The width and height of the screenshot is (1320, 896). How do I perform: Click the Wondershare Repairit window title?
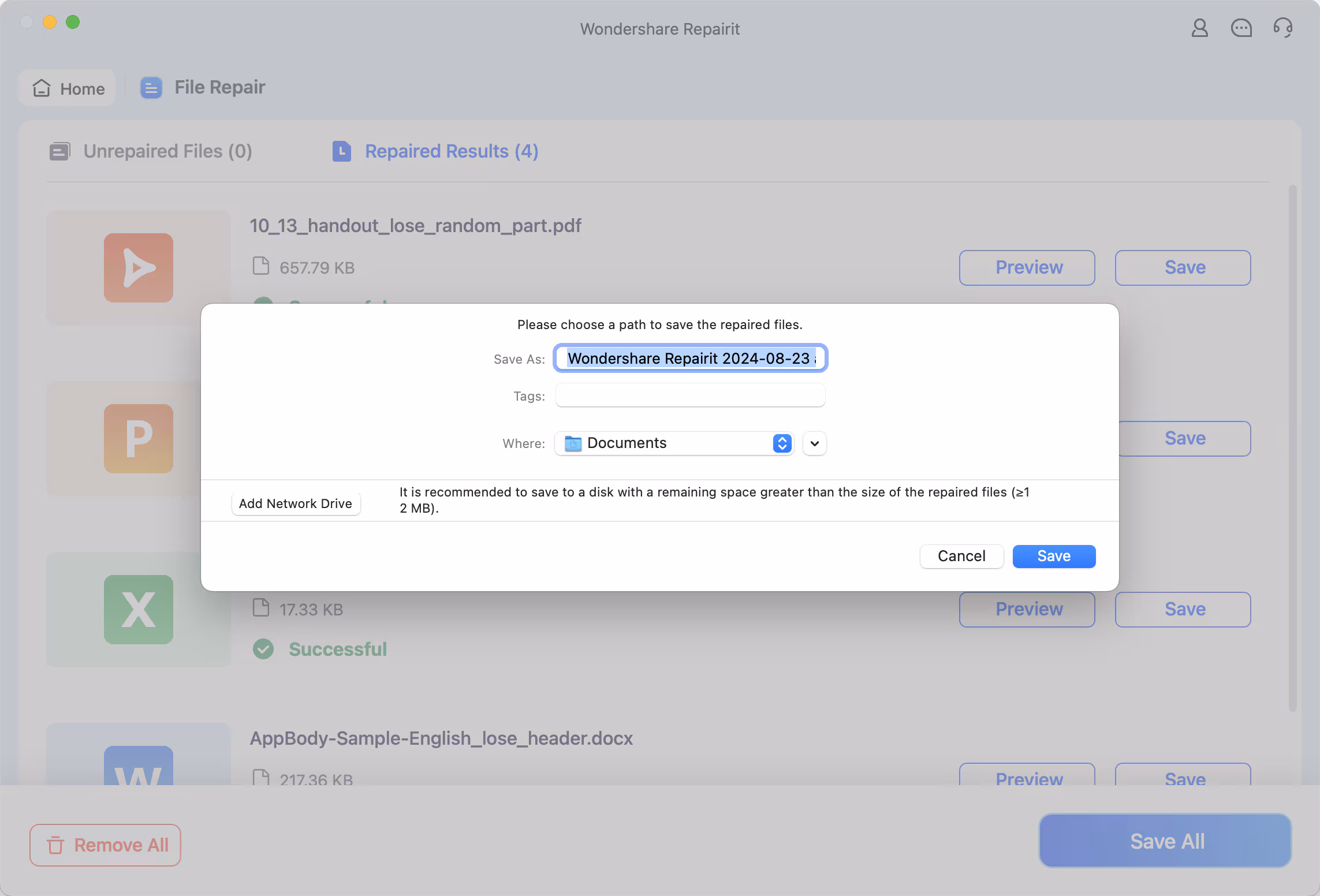pos(660,29)
